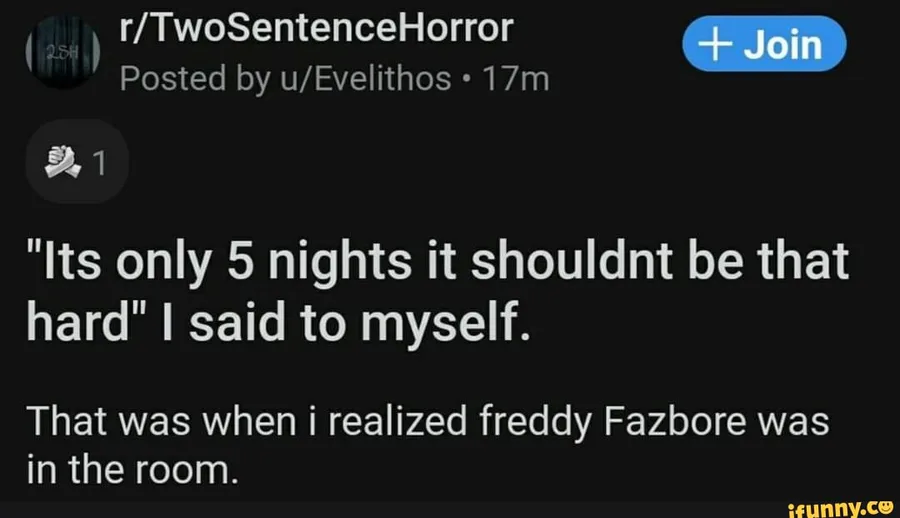Open the r/TwoSentenceHorror subreddit link
Image resolution: width=900 pixels, height=518 pixels.
pyautogui.click(x=316, y=30)
